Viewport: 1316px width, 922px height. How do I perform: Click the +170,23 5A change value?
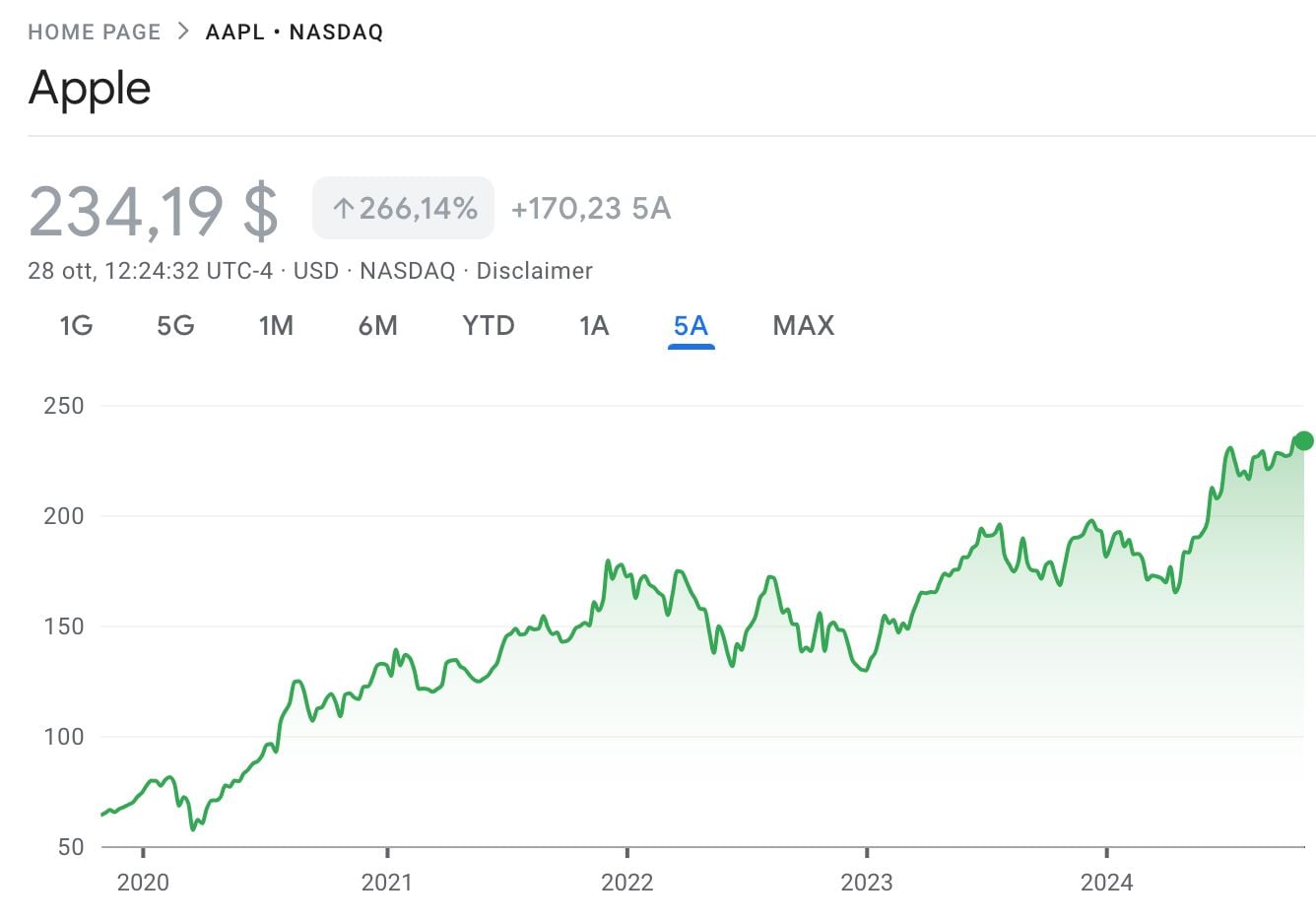[x=589, y=208]
